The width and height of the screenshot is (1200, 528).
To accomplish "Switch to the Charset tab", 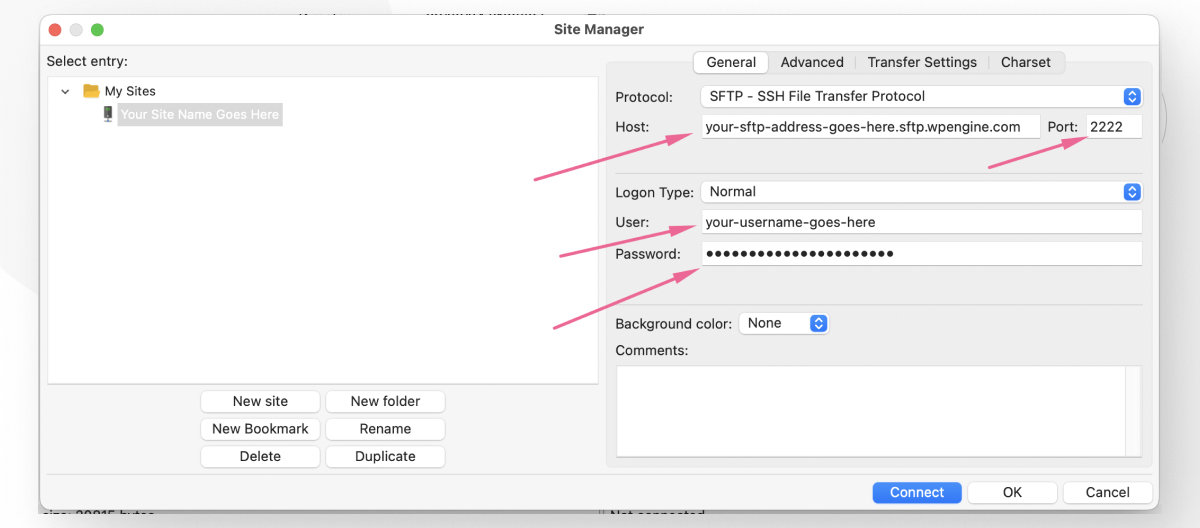I will pos(1026,62).
